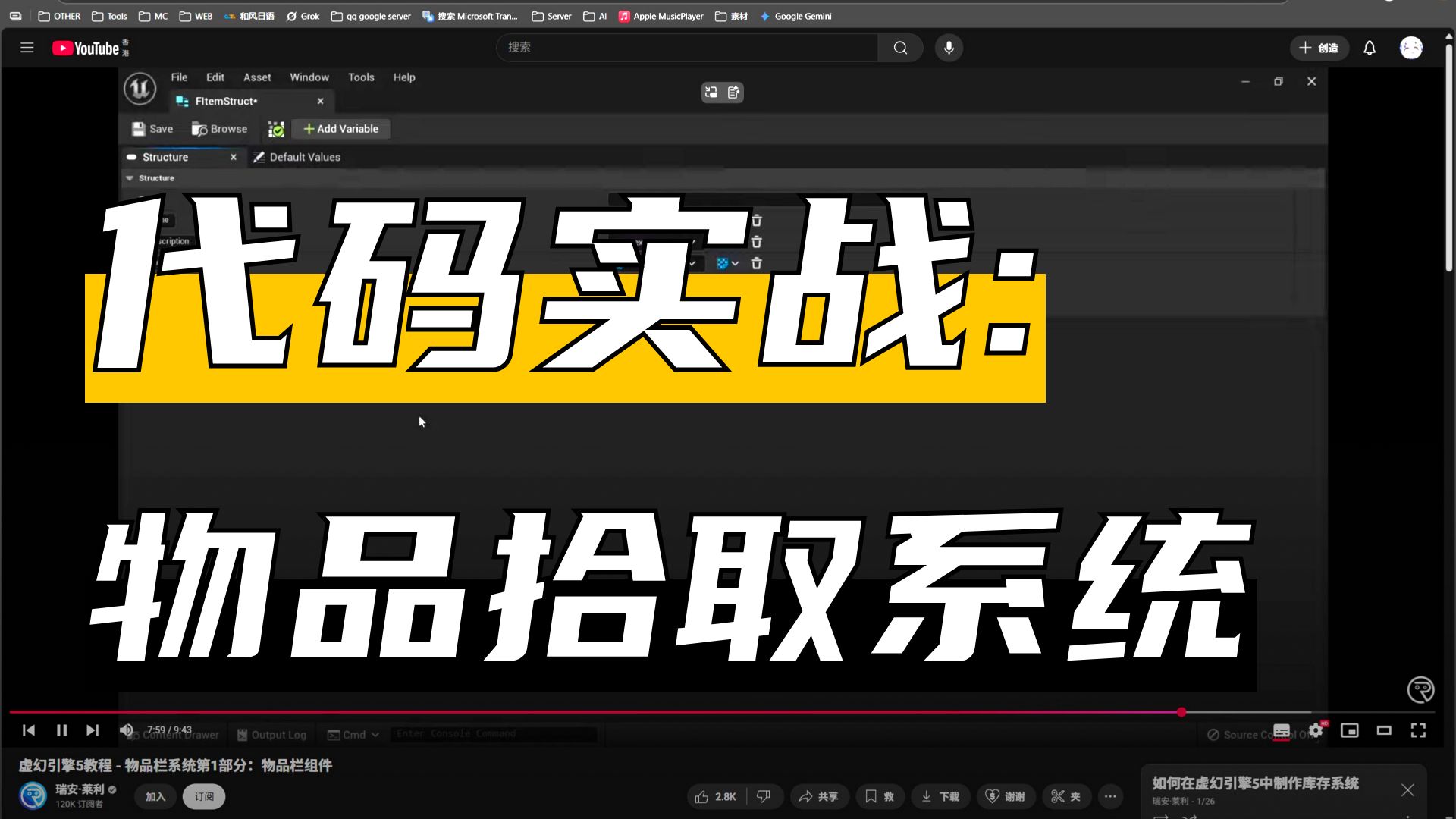Open the Server bookmarks folder
The image size is (1456, 819).
point(551,16)
